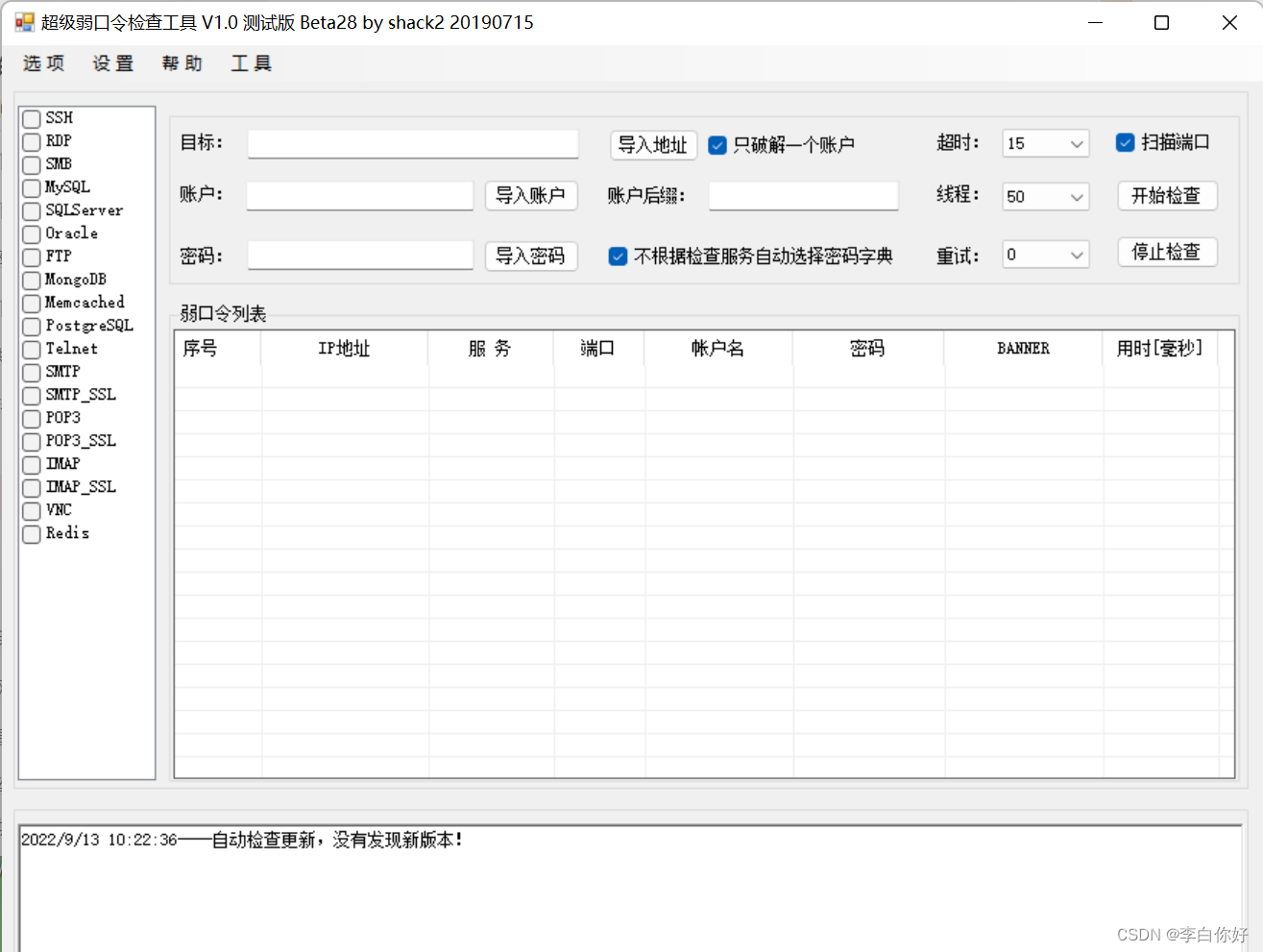
Task: Select the MySQL checkbox
Action: 32,187
